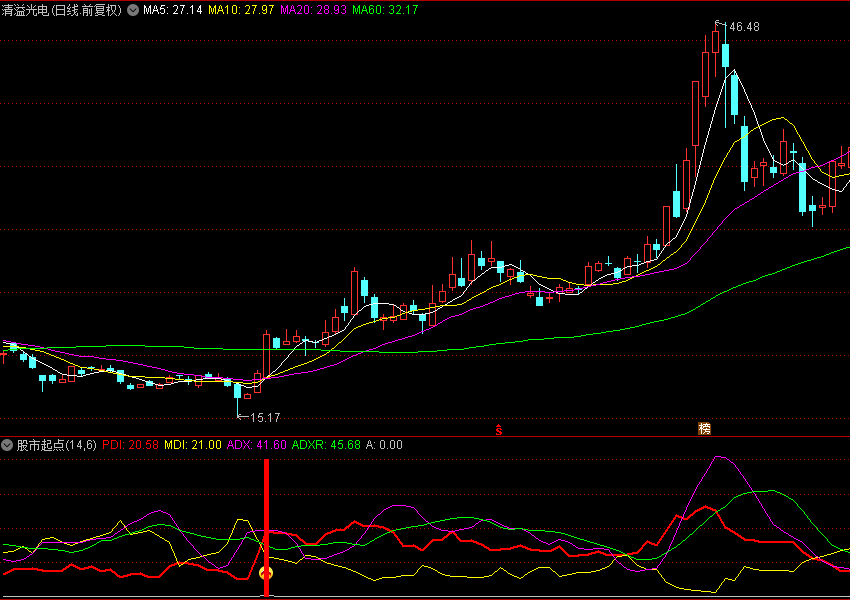
Task: Select the MA20: 28.93 label
Action: (313, 10)
